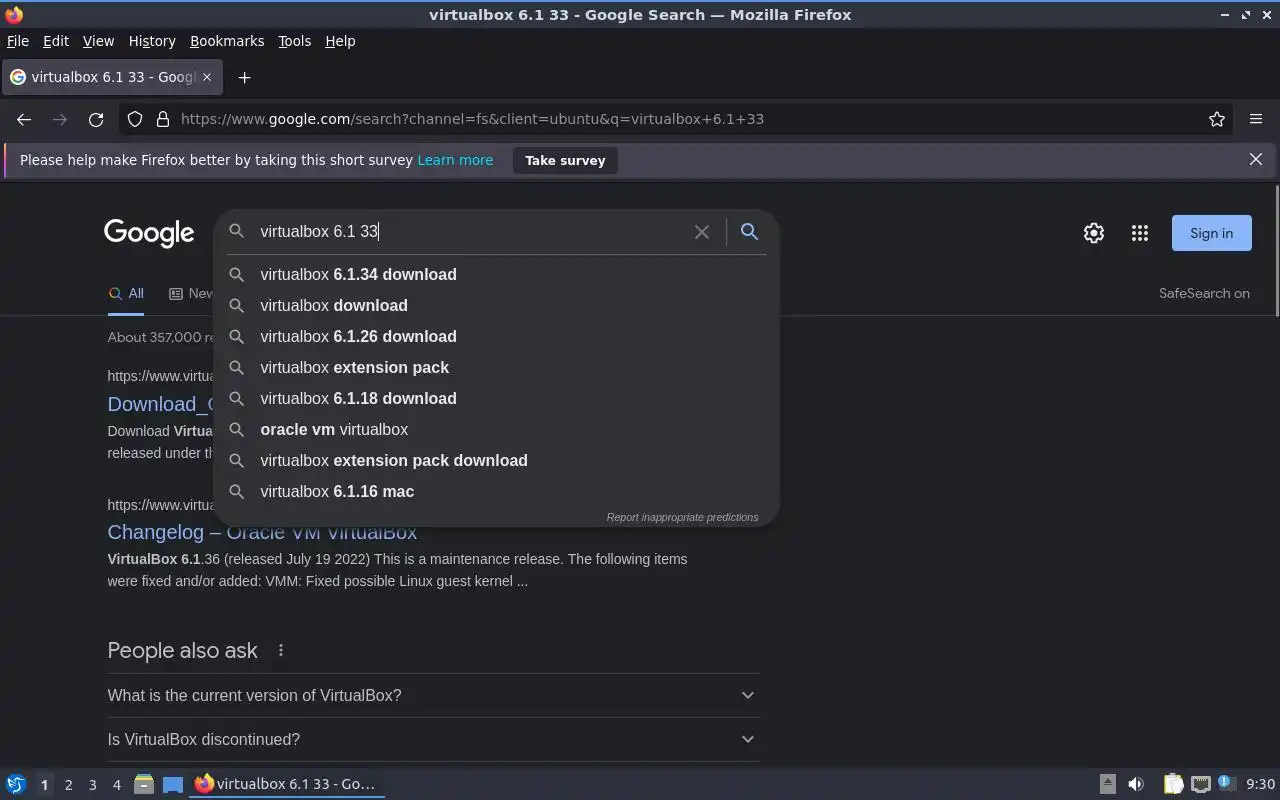Select suggestion virtualbox download
The height and width of the screenshot is (800, 1280).
(x=496, y=305)
